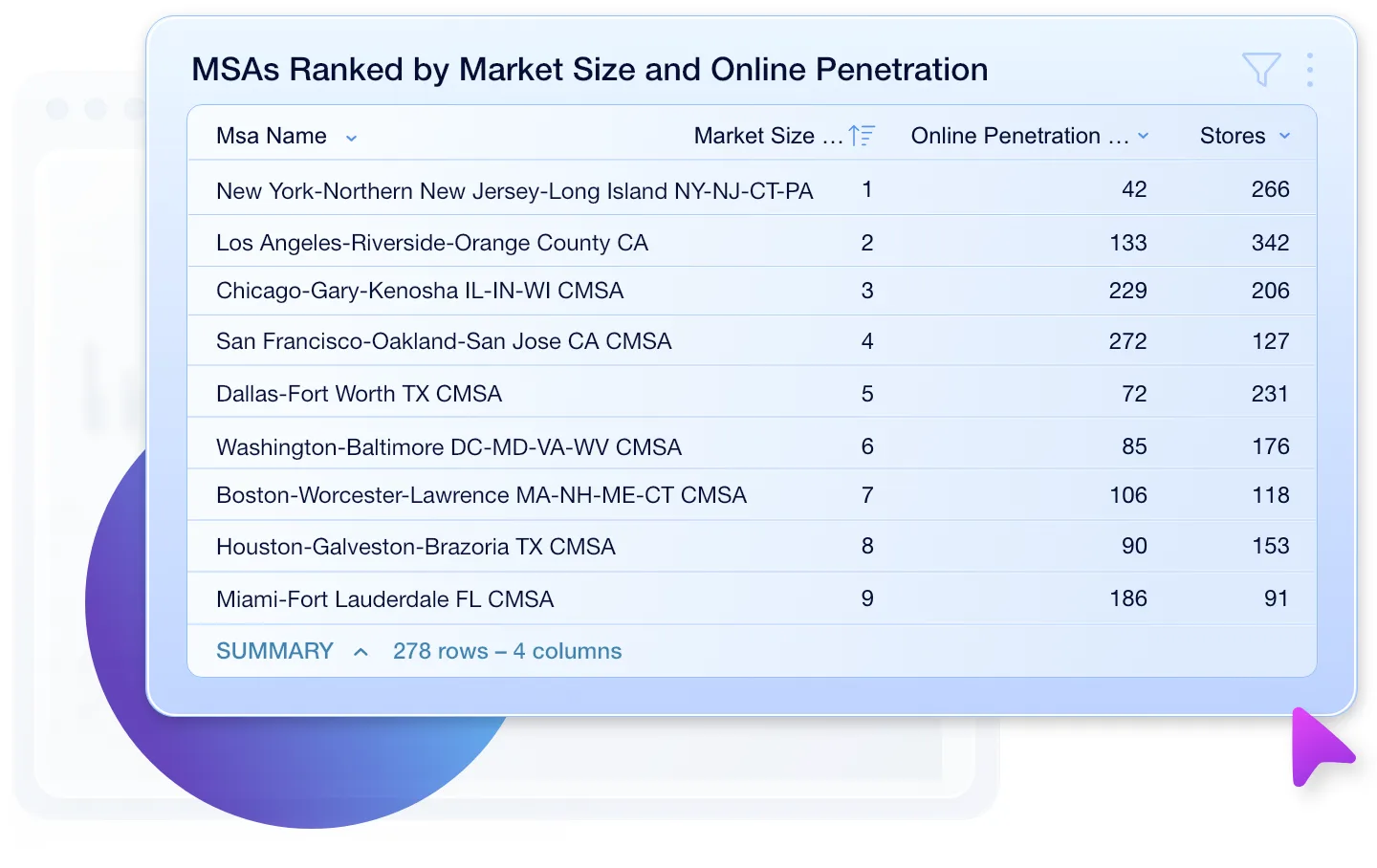Click the SUMMARY label
The height and width of the screenshot is (868, 1377).
(274, 651)
